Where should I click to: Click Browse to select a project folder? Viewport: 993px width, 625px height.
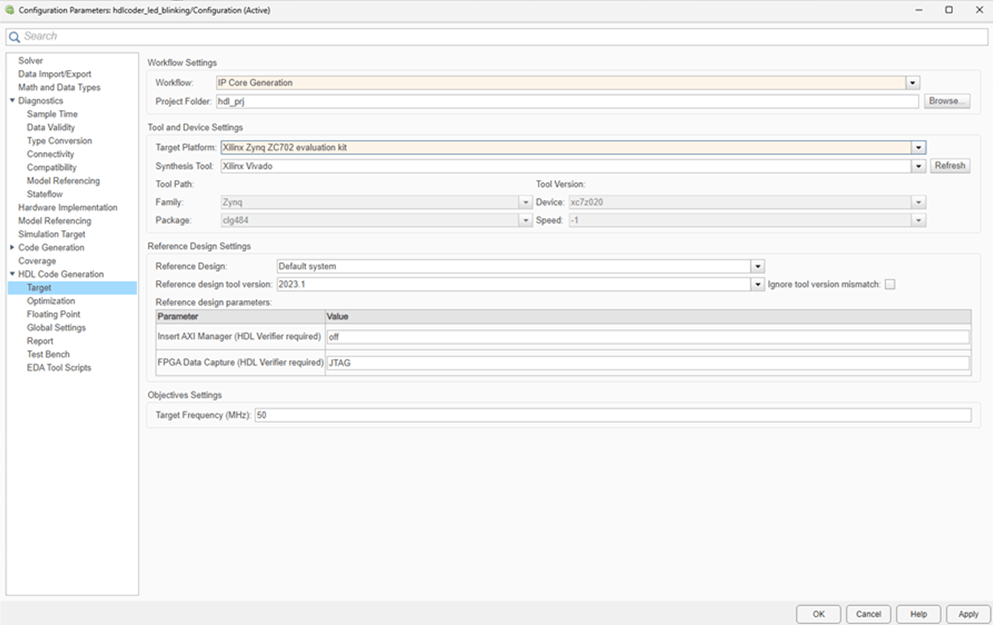point(947,100)
